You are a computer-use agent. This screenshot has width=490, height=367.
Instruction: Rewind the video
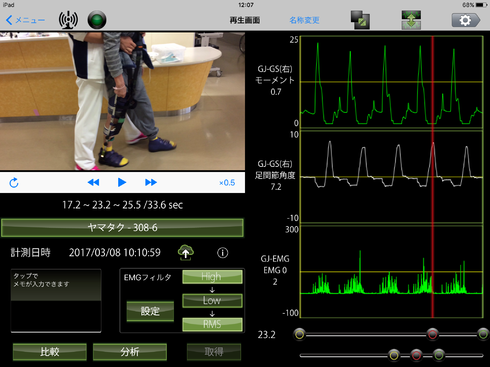pyautogui.click(x=93, y=182)
